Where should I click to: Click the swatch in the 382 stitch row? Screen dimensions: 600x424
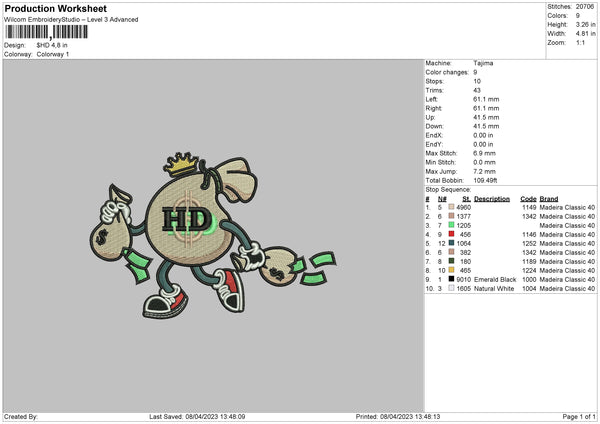[452, 252]
